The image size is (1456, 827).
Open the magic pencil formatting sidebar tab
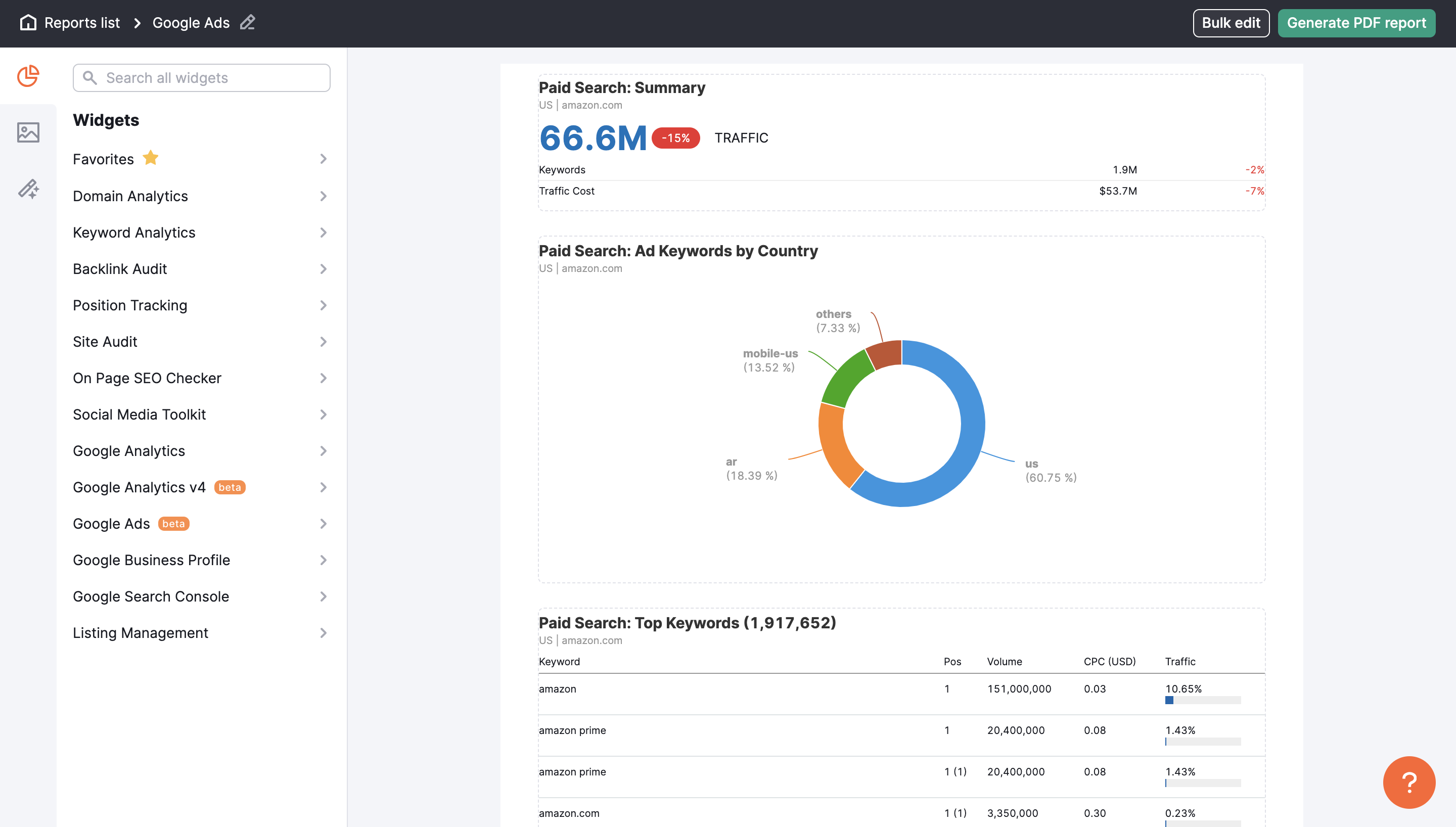coord(28,189)
